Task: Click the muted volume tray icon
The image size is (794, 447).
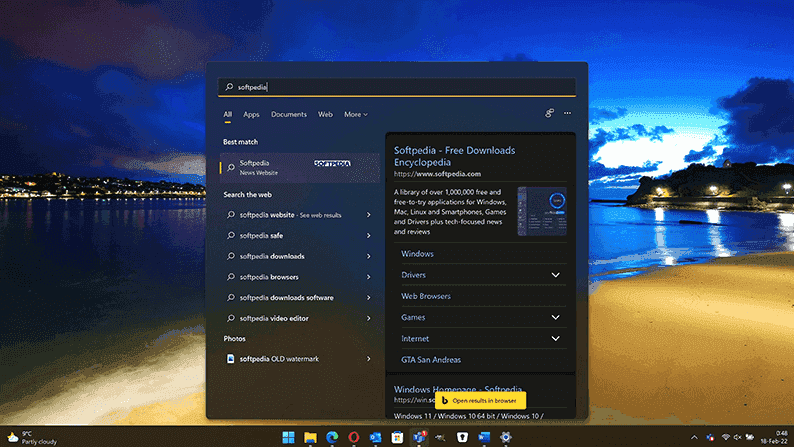Action: click(x=737, y=437)
